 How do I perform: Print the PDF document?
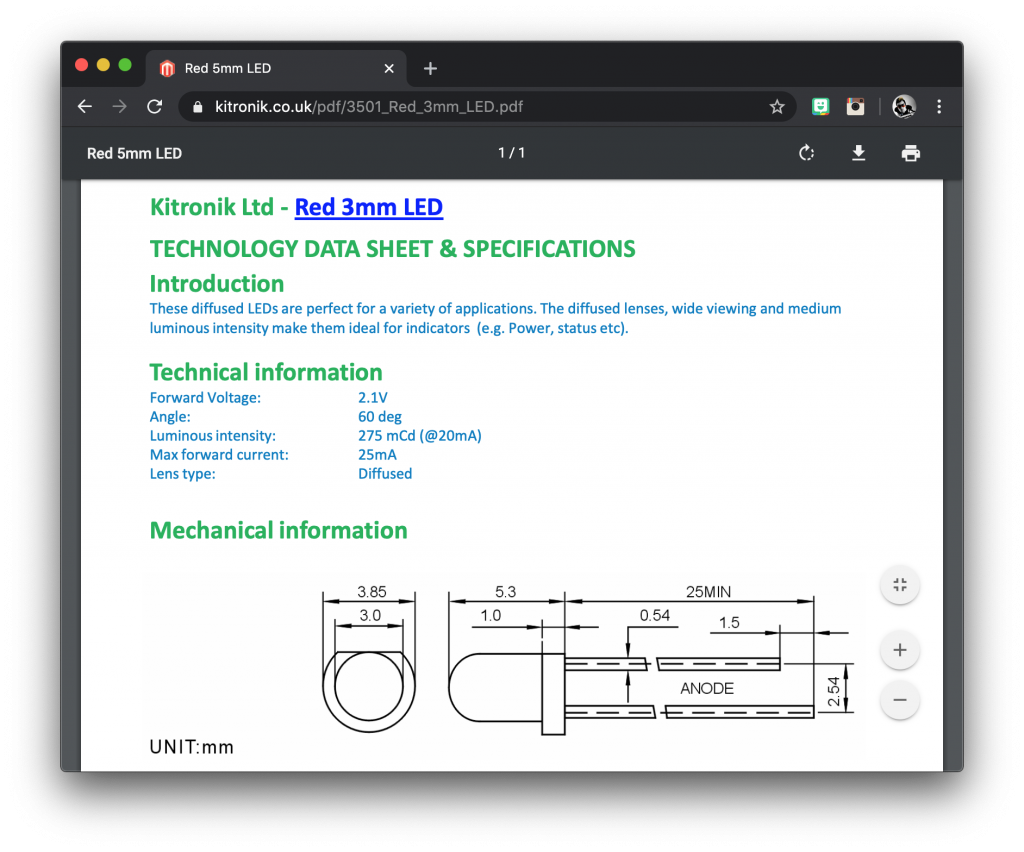point(910,153)
